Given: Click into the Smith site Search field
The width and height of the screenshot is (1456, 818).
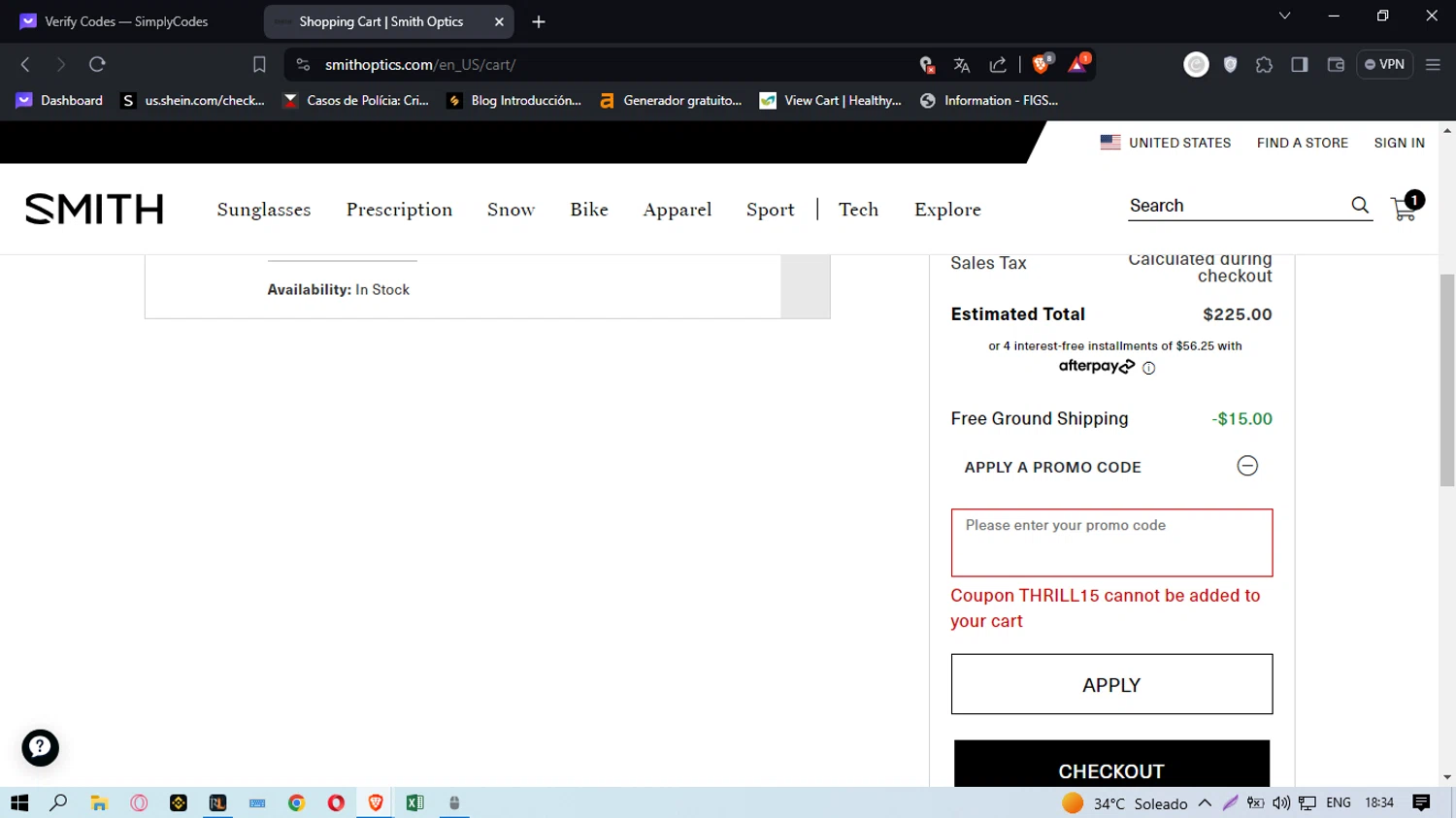Looking at the screenshot, I should click(1237, 206).
